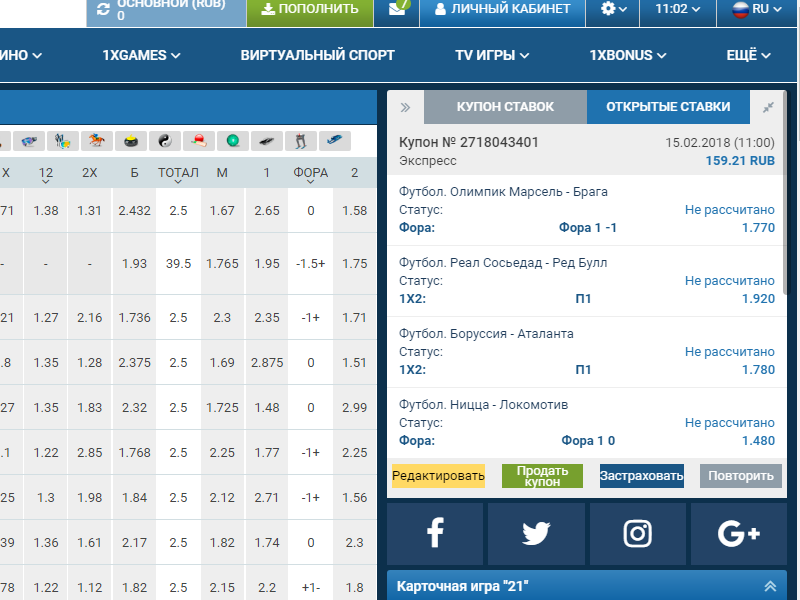The height and width of the screenshot is (600, 800).
Task: Select the blue sled sport icon
Action: coord(335,141)
